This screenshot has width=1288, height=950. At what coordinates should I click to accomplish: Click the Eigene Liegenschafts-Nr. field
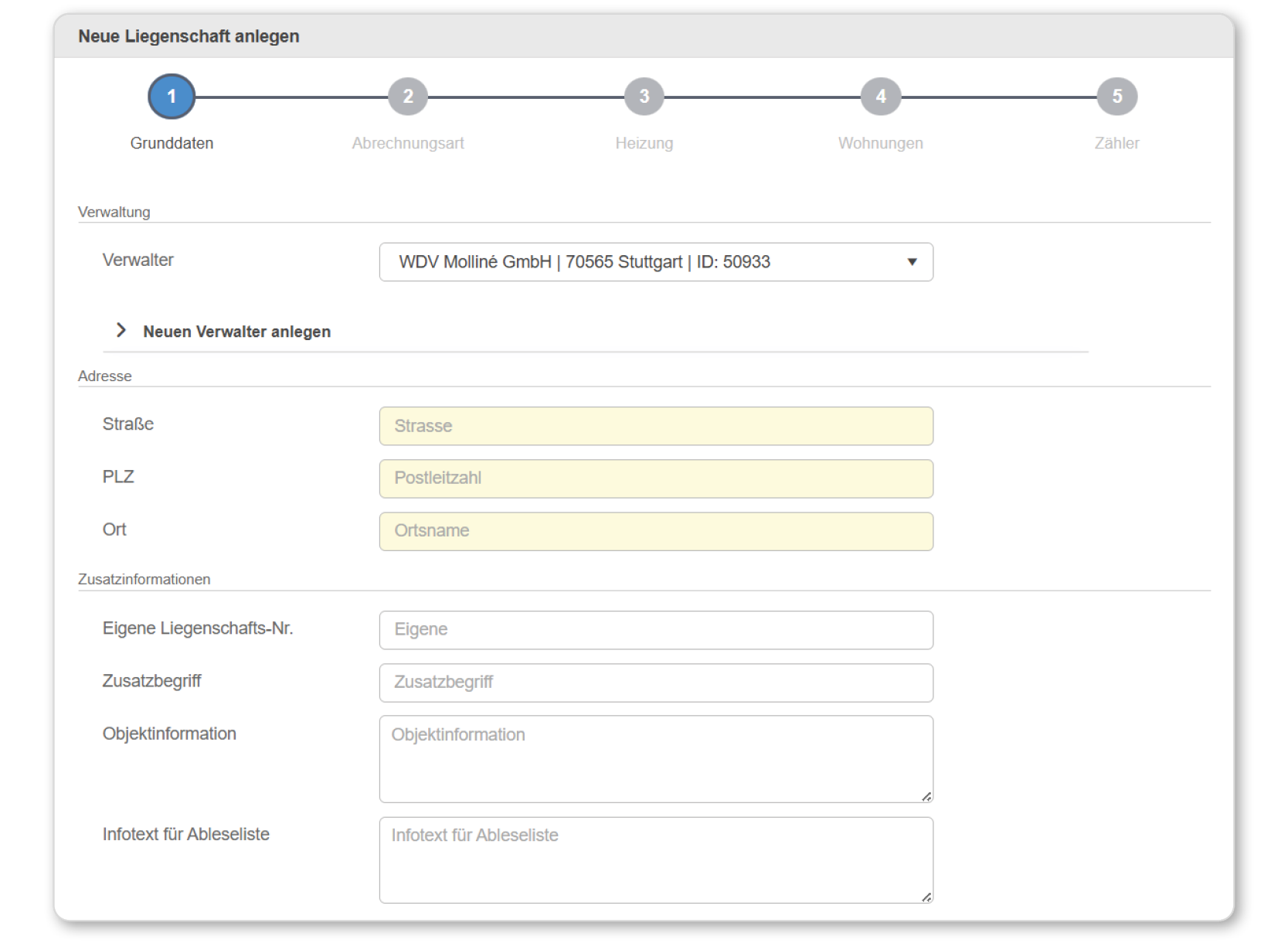656,630
